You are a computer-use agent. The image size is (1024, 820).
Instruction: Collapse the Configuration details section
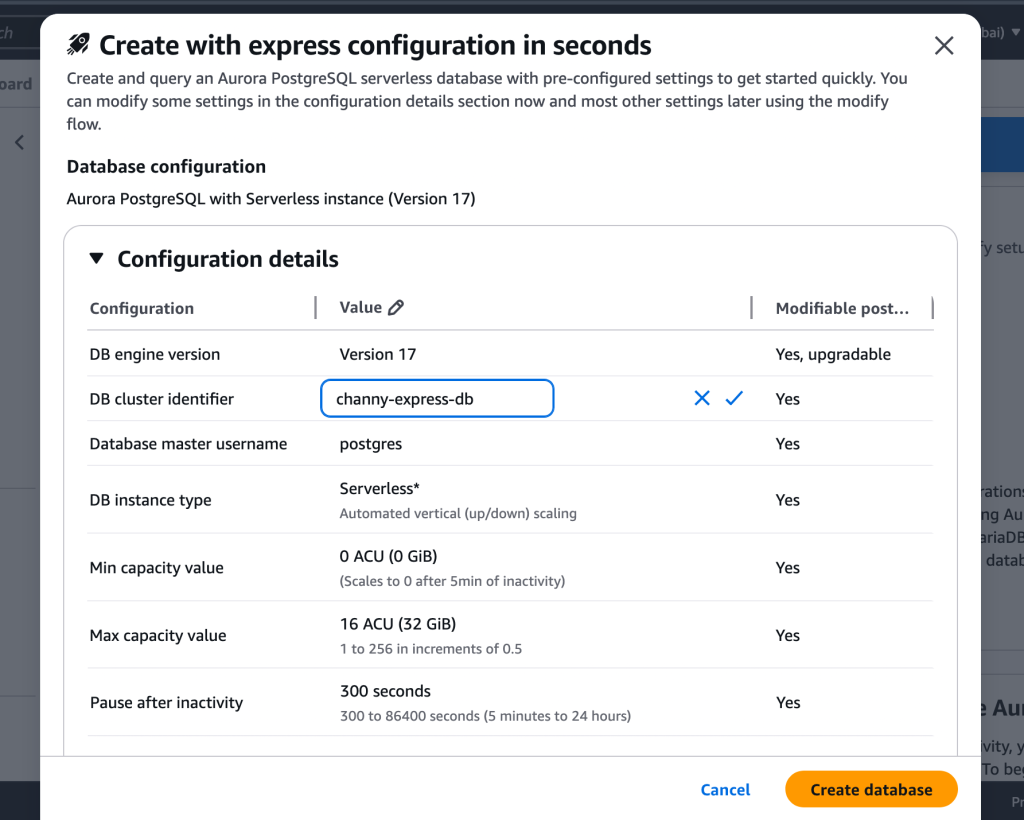(96, 258)
